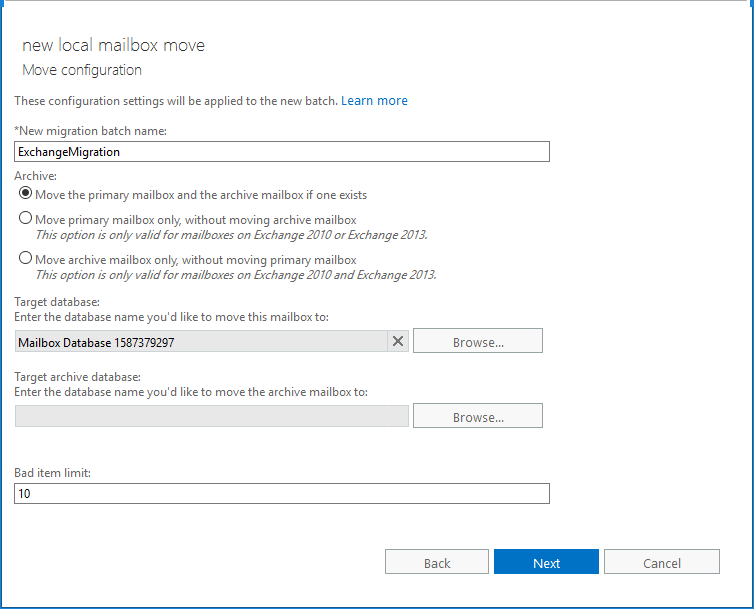Choose move primary mailbox only option

pyautogui.click(x=26, y=219)
